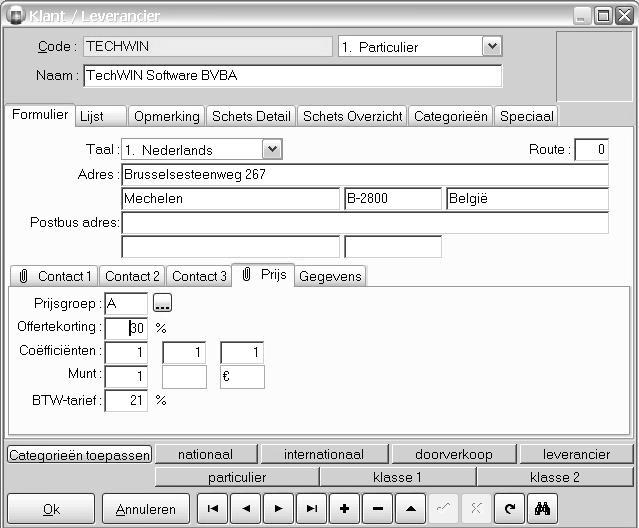Open Prijsgroep lookup ellipsis button
639x528 pixels.
pyautogui.click(x=162, y=304)
